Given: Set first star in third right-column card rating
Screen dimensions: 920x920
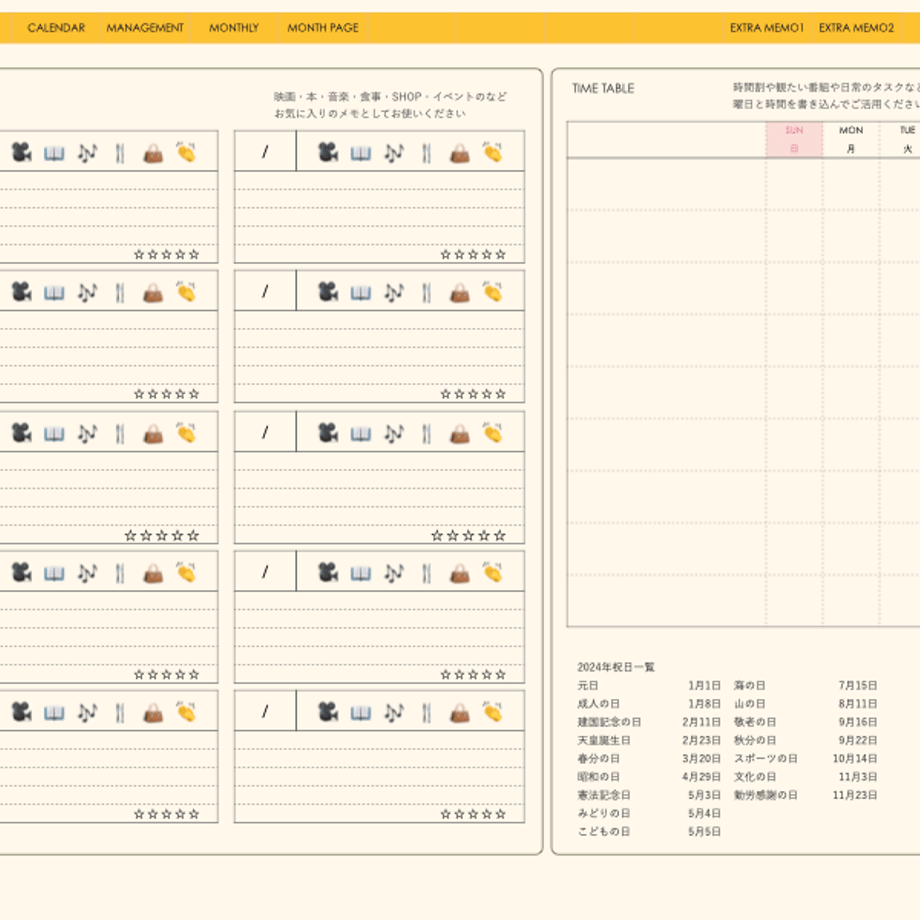Looking at the screenshot, I should [x=437, y=535].
